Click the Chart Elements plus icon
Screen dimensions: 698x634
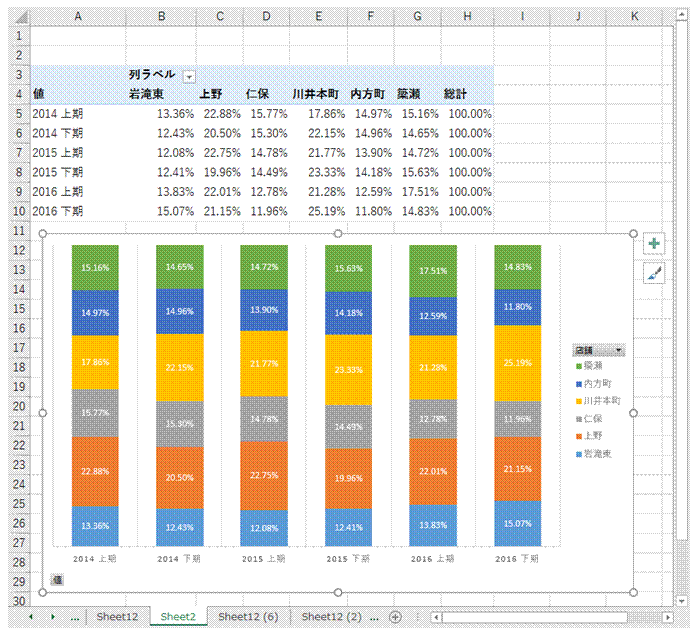click(x=654, y=244)
